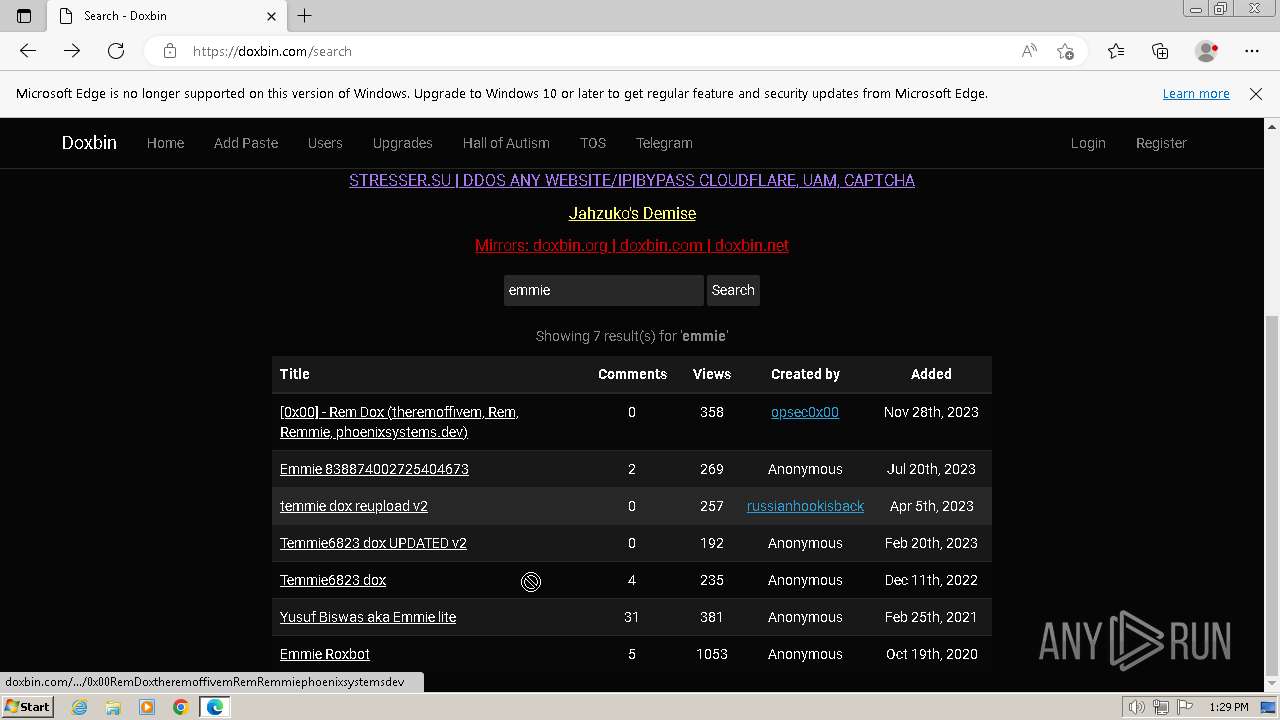Select the Edge taskbar icon
This screenshot has width=1280, height=720.
click(215, 707)
